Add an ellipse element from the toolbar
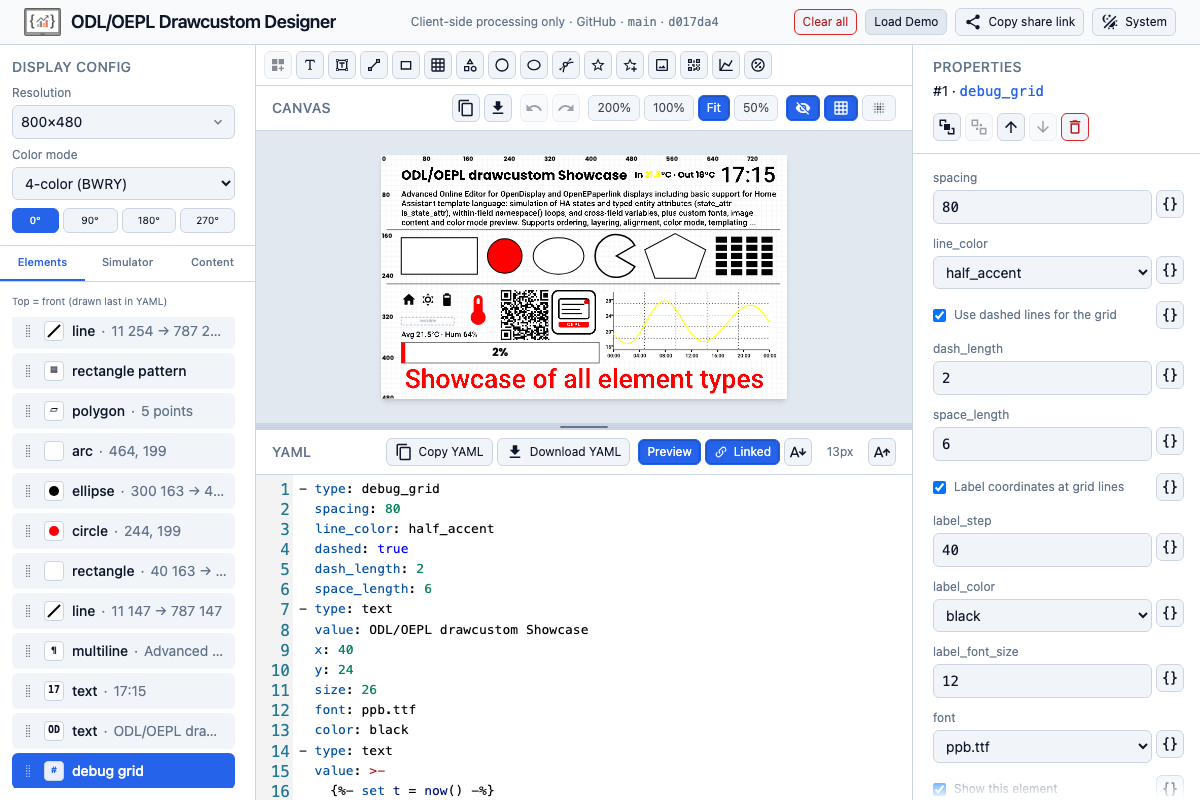This screenshot has width=1200, height=800. coord(534,65)
